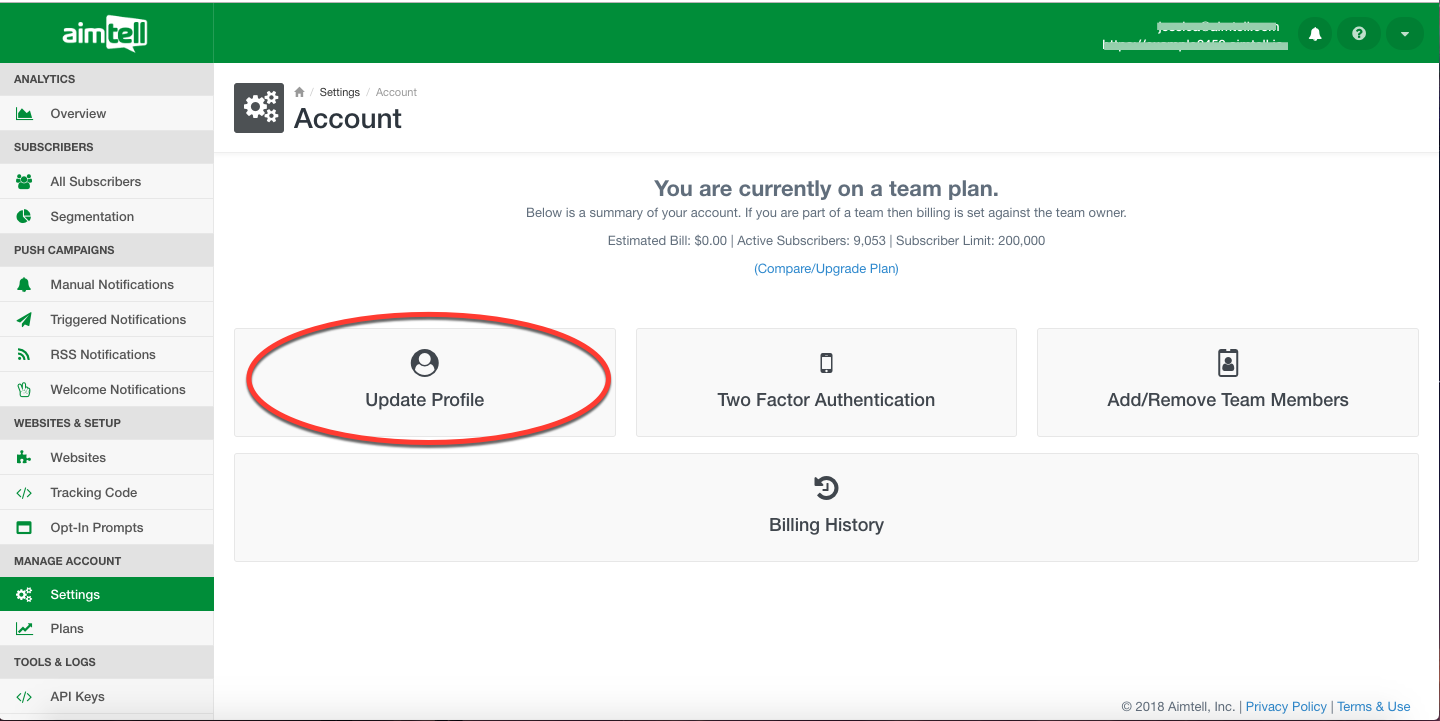Open the Update Profile card
The image size is (1440, 721).
coord(425,383)
